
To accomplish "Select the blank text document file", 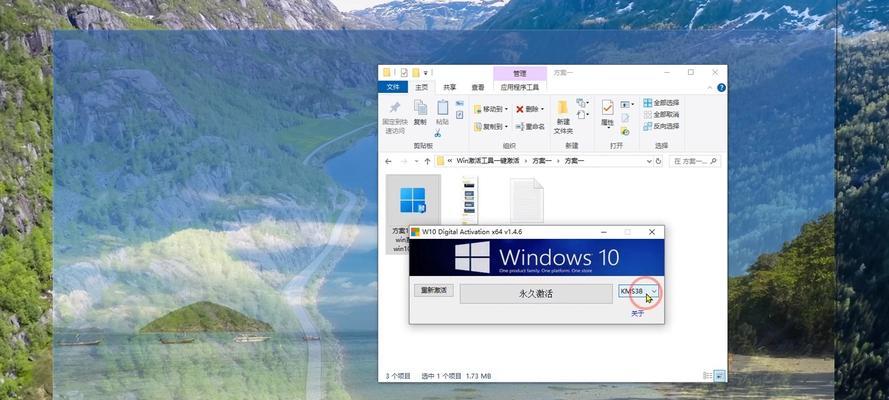I will (527, 200).
